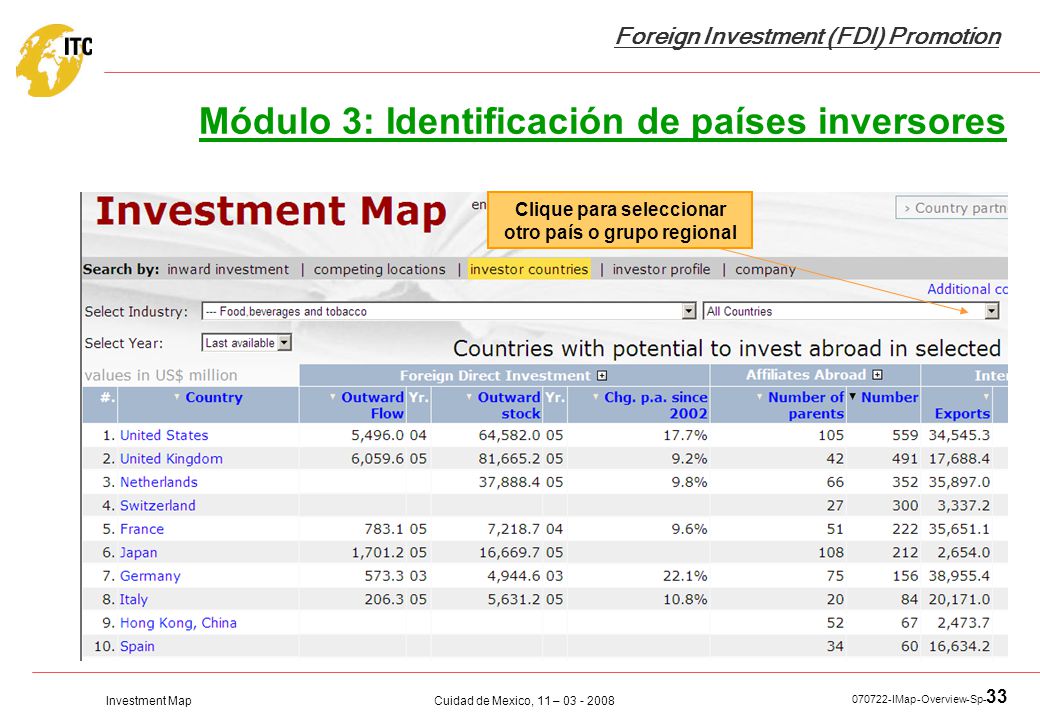1040x720 pixels.
Task: Open the Hong Kong, China link
Action: [x=178, y=623]
